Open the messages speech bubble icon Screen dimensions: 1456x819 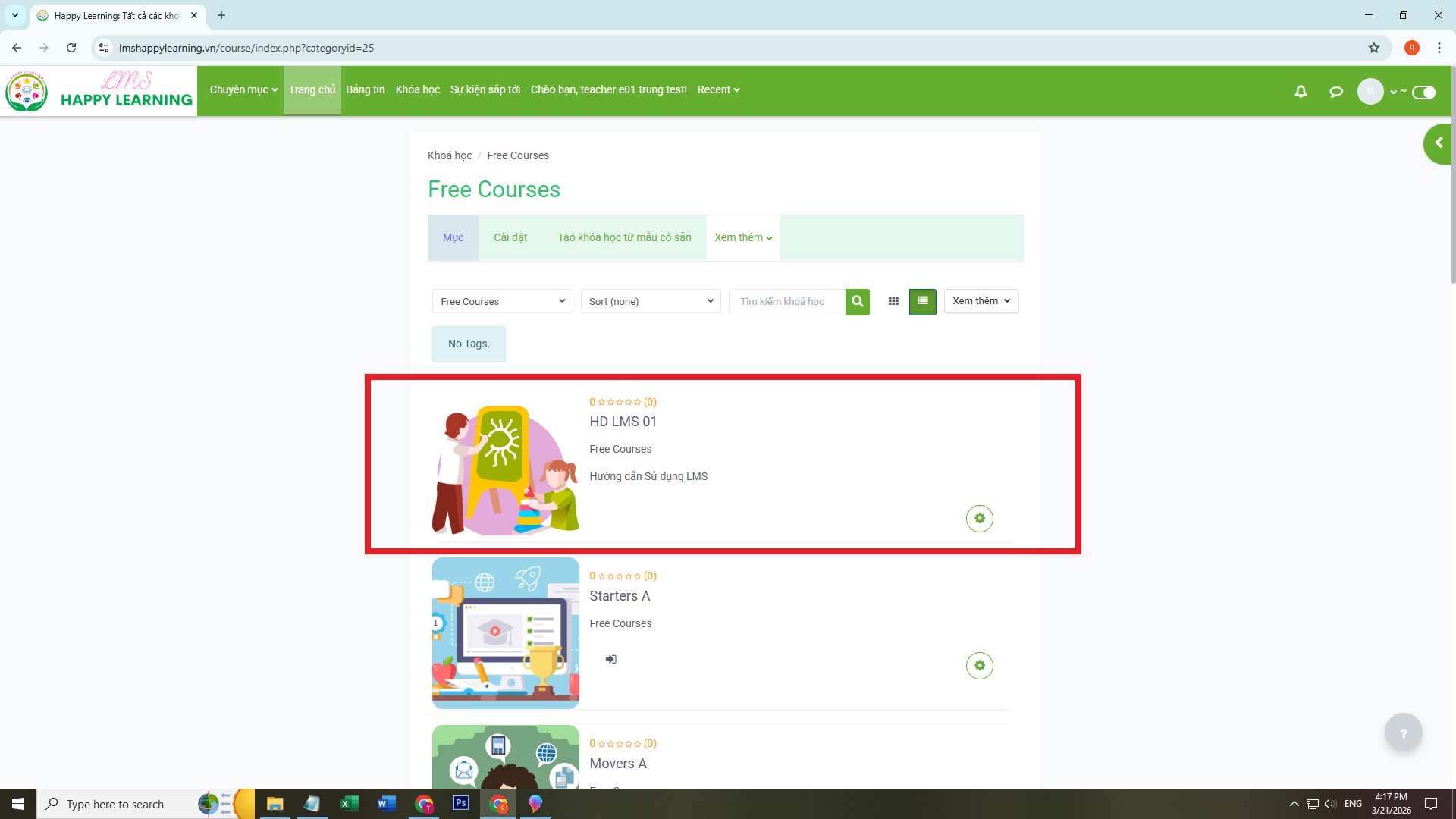(1336, 92)
